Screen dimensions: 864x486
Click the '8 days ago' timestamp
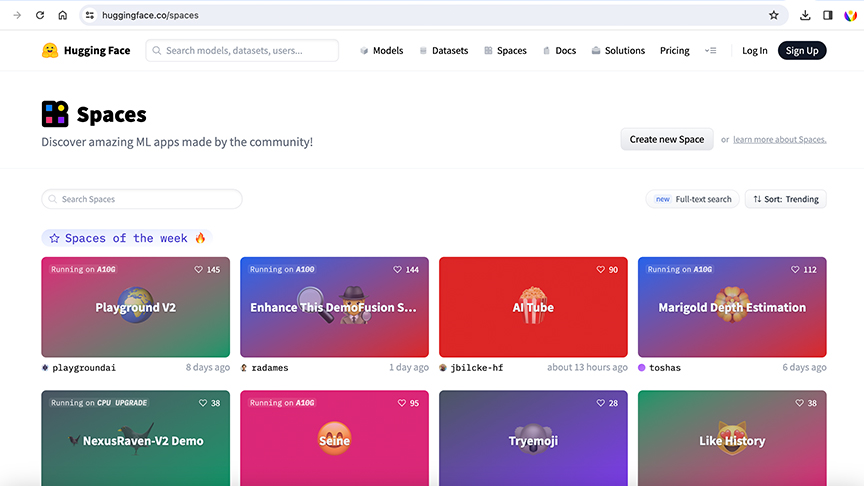click(x=208, y=367)
